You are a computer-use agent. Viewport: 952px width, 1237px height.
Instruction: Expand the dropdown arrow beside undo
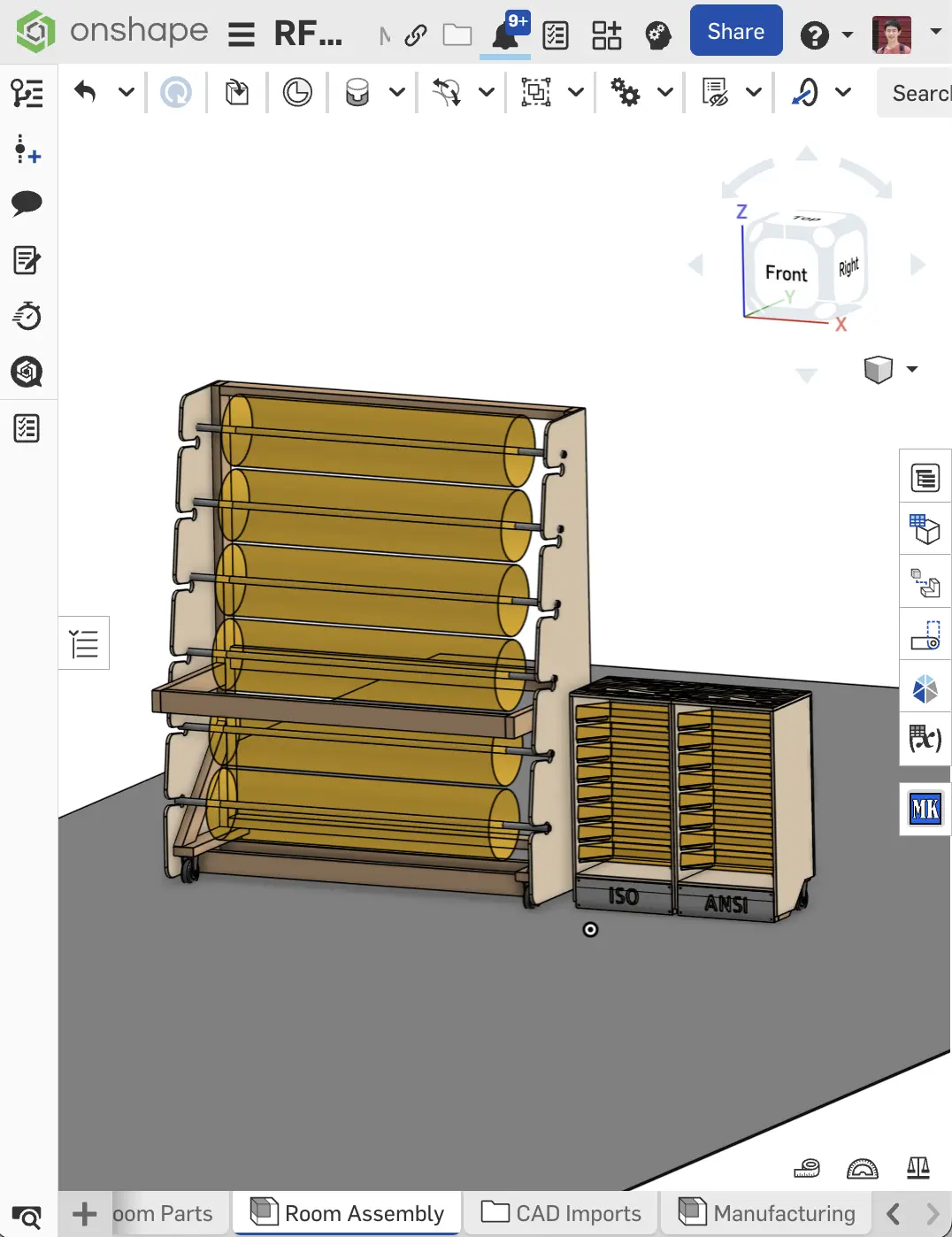[x=127, y=92]
